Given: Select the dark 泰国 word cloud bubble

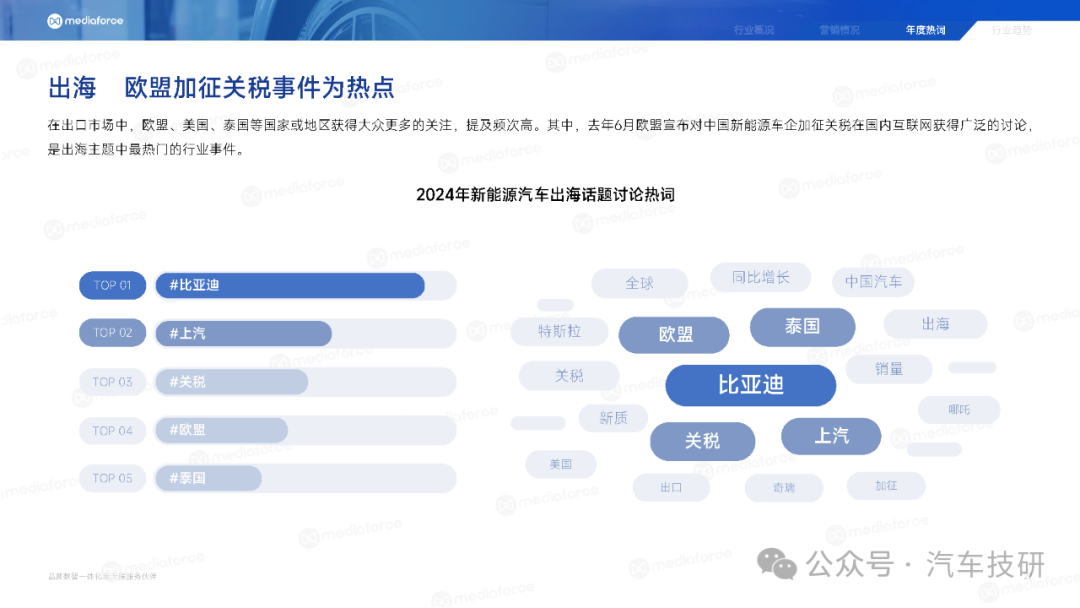Looking at the screenshot, I should [x=802, y=326].
